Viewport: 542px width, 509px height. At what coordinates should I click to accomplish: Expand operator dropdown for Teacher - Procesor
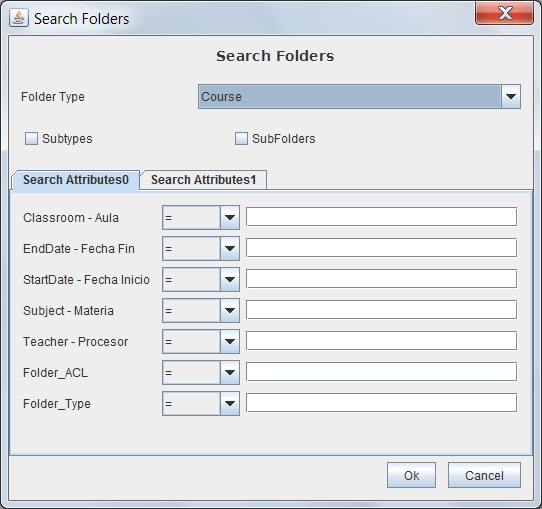(201, 341)
